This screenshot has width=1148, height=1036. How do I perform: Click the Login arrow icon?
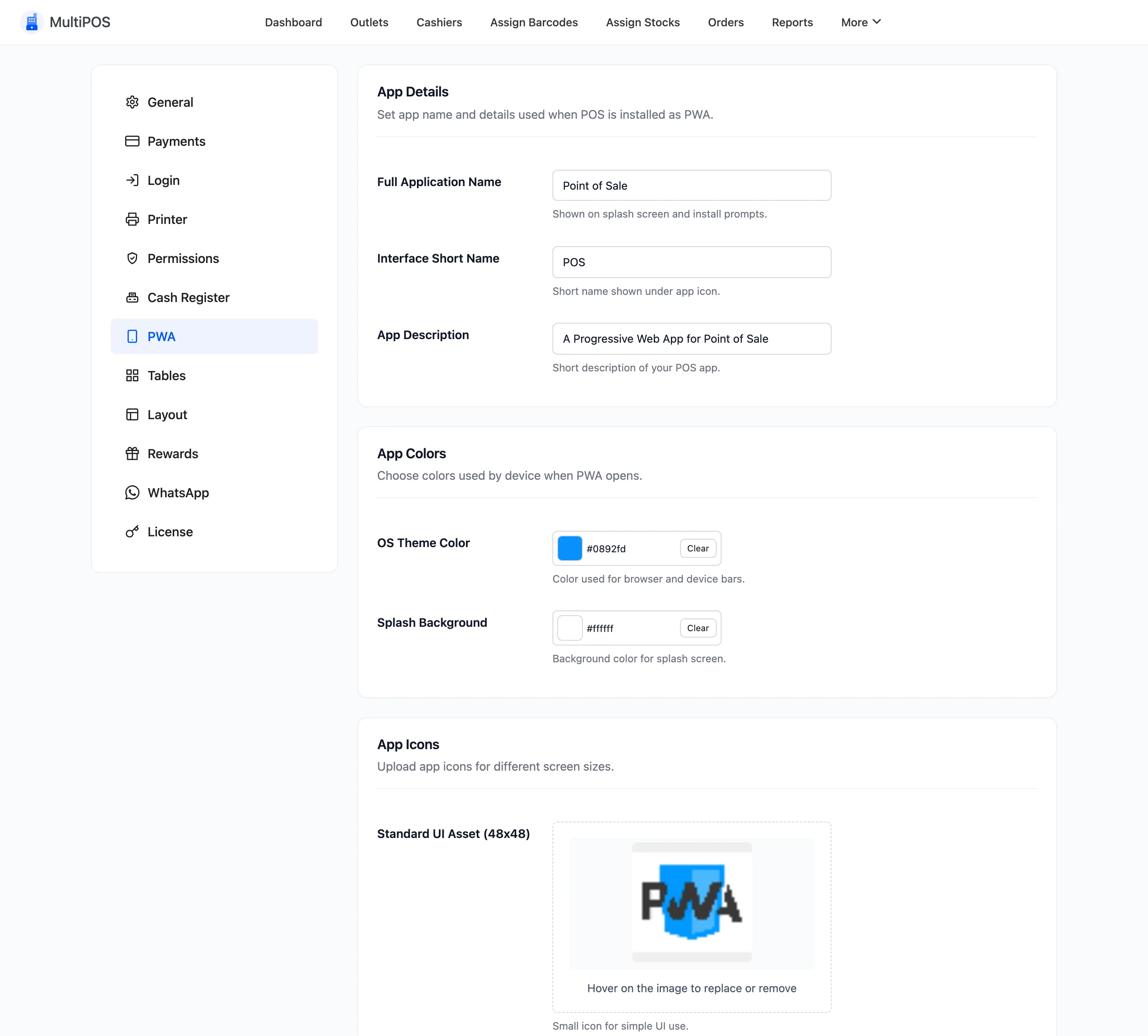[132, 181]
